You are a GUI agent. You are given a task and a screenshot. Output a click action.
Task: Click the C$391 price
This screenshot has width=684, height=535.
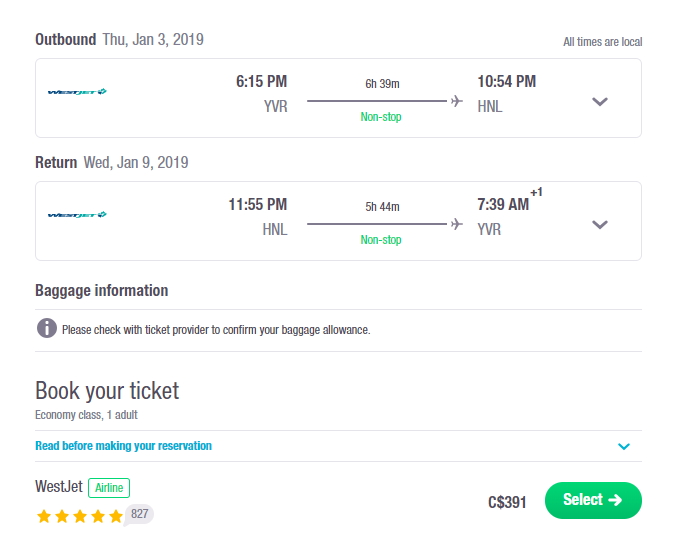coord(507,502)
